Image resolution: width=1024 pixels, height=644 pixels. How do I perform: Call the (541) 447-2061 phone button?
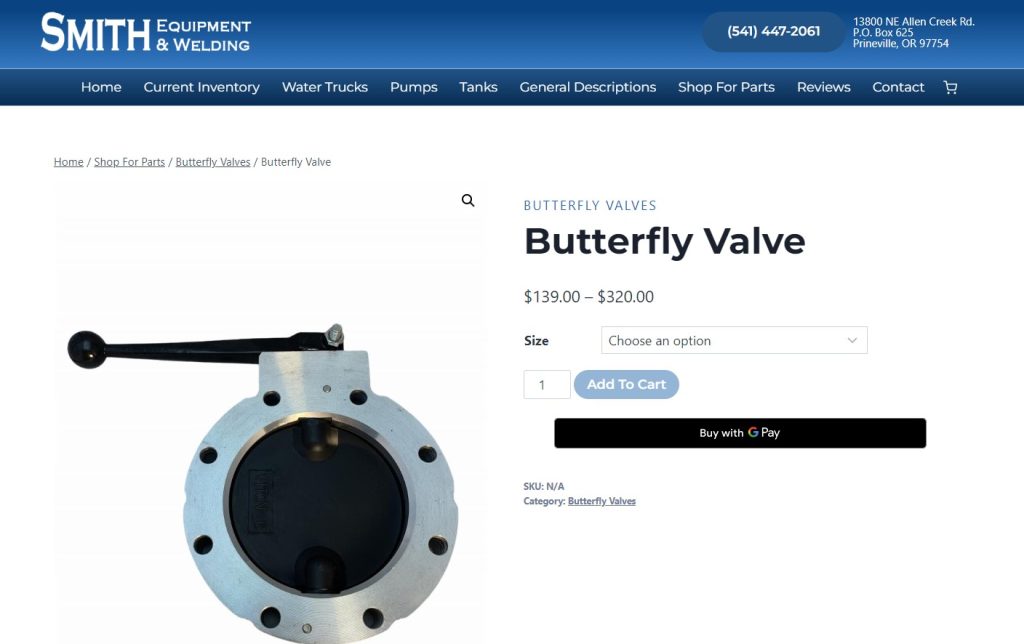pyautogui.click(x=773, y=31)
